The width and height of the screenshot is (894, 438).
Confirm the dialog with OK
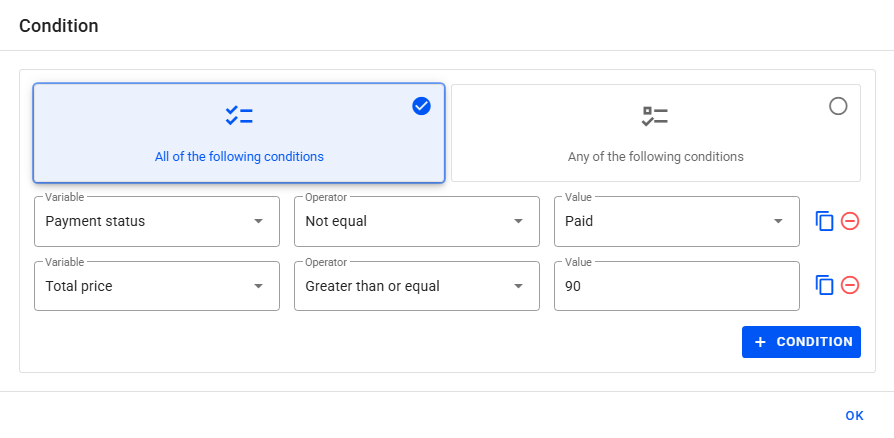coord(854,416)
